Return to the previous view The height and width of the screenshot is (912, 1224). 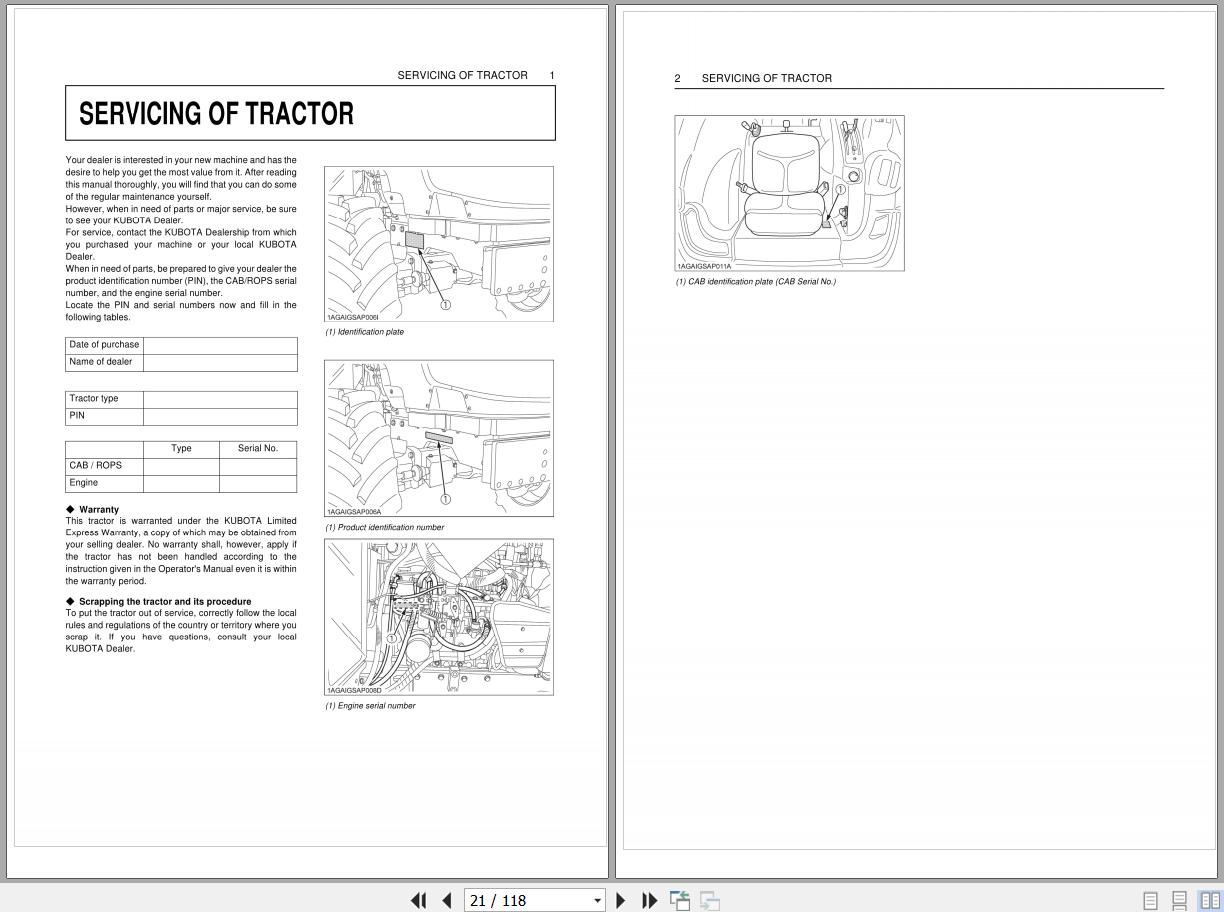[679, 900]
